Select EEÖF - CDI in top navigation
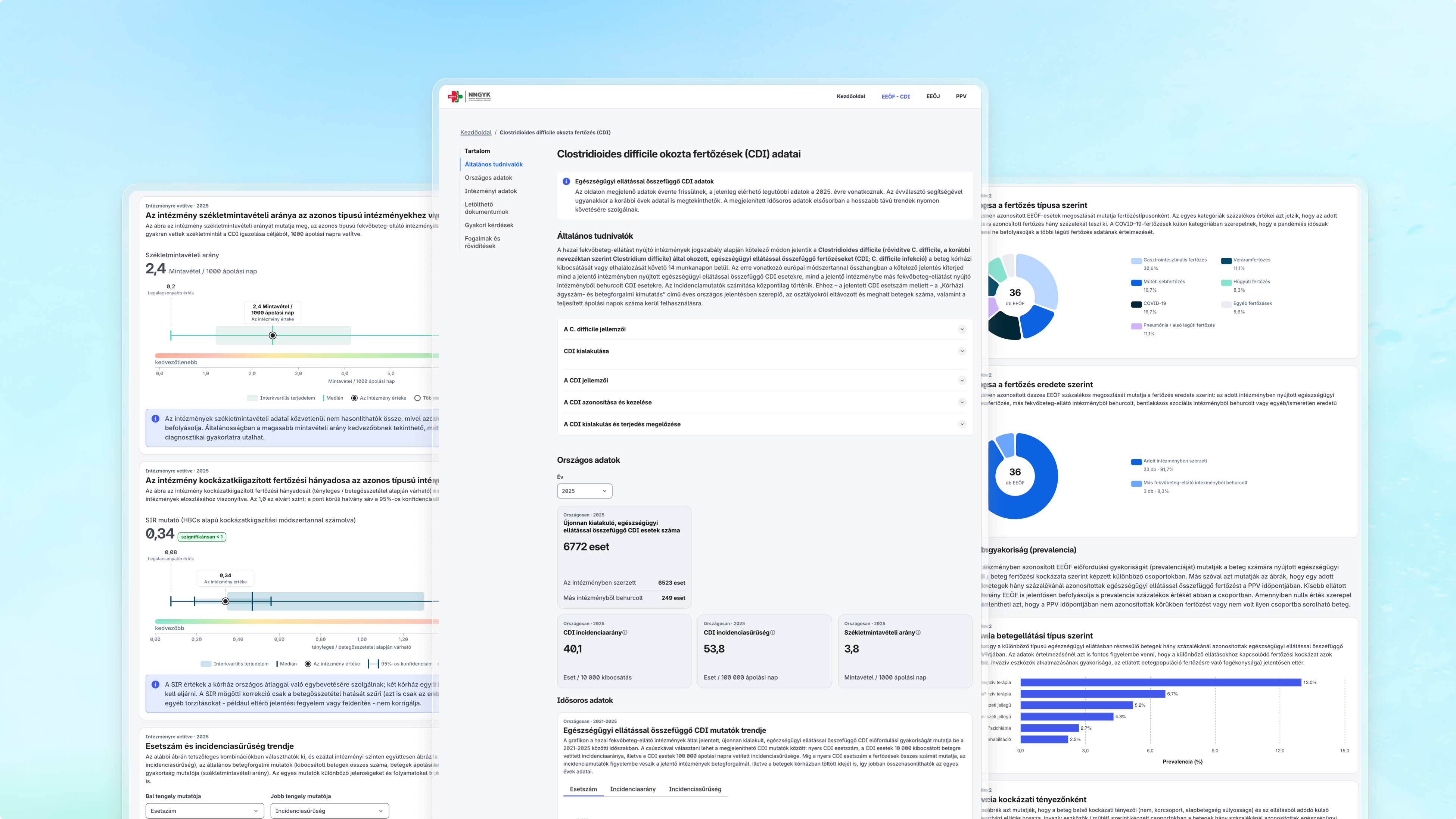This screenshot has width=1456, height=819. pyautogui.click(x=895, y=97)
